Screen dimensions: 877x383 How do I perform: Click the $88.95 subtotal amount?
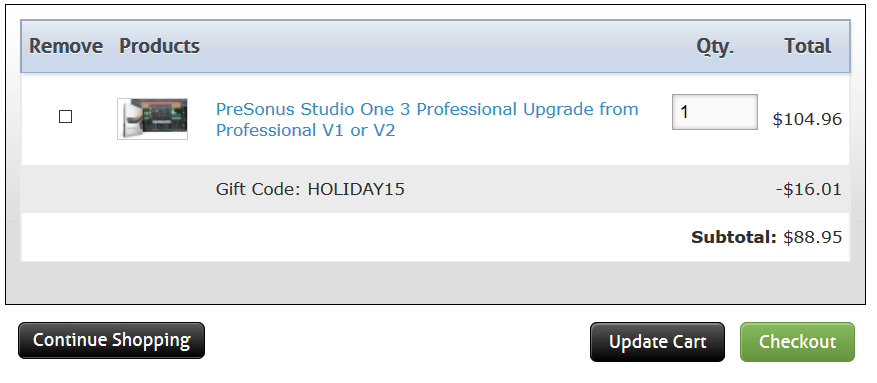point(812,237)
